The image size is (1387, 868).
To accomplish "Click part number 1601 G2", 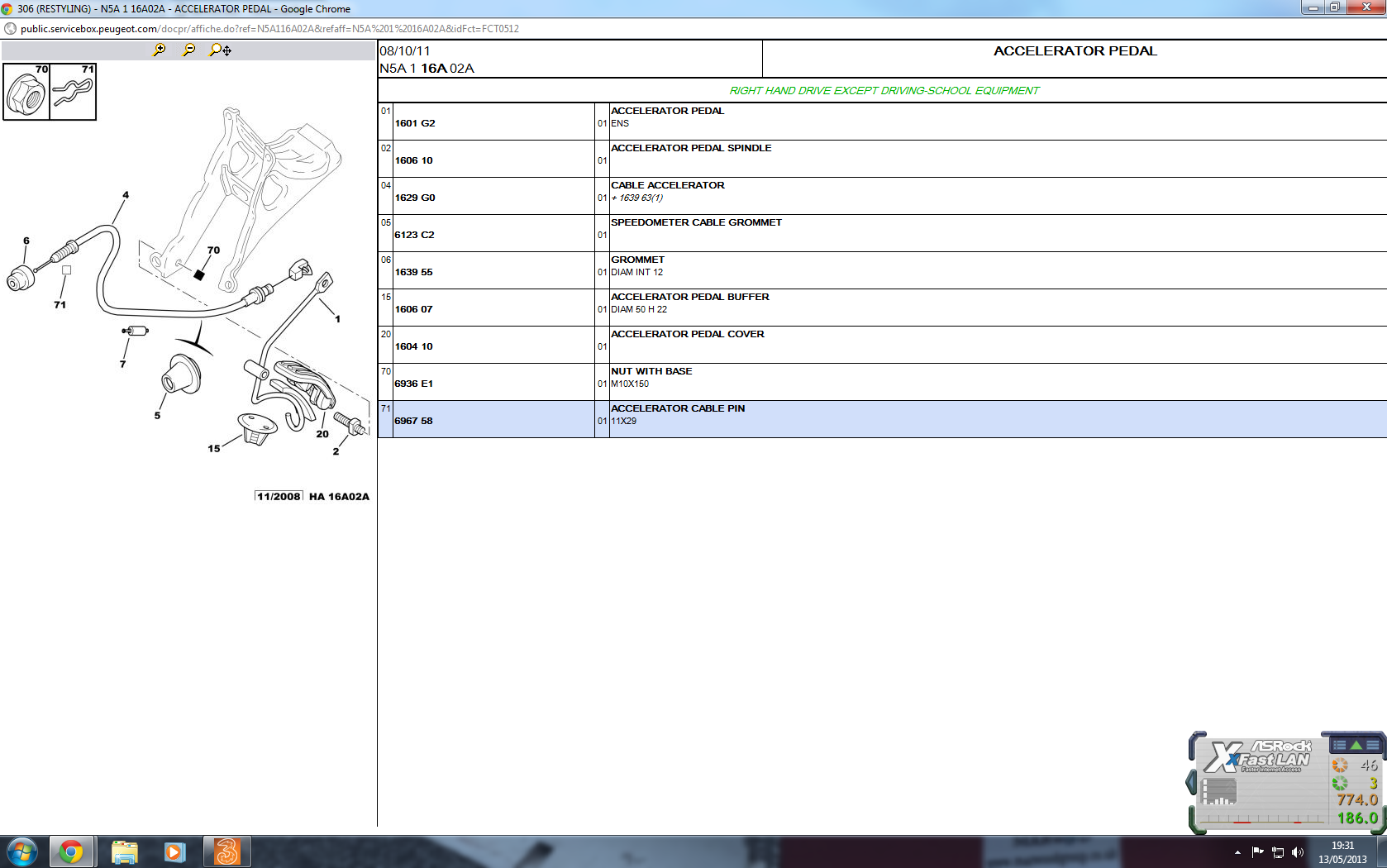I will [x=415, y=123].
